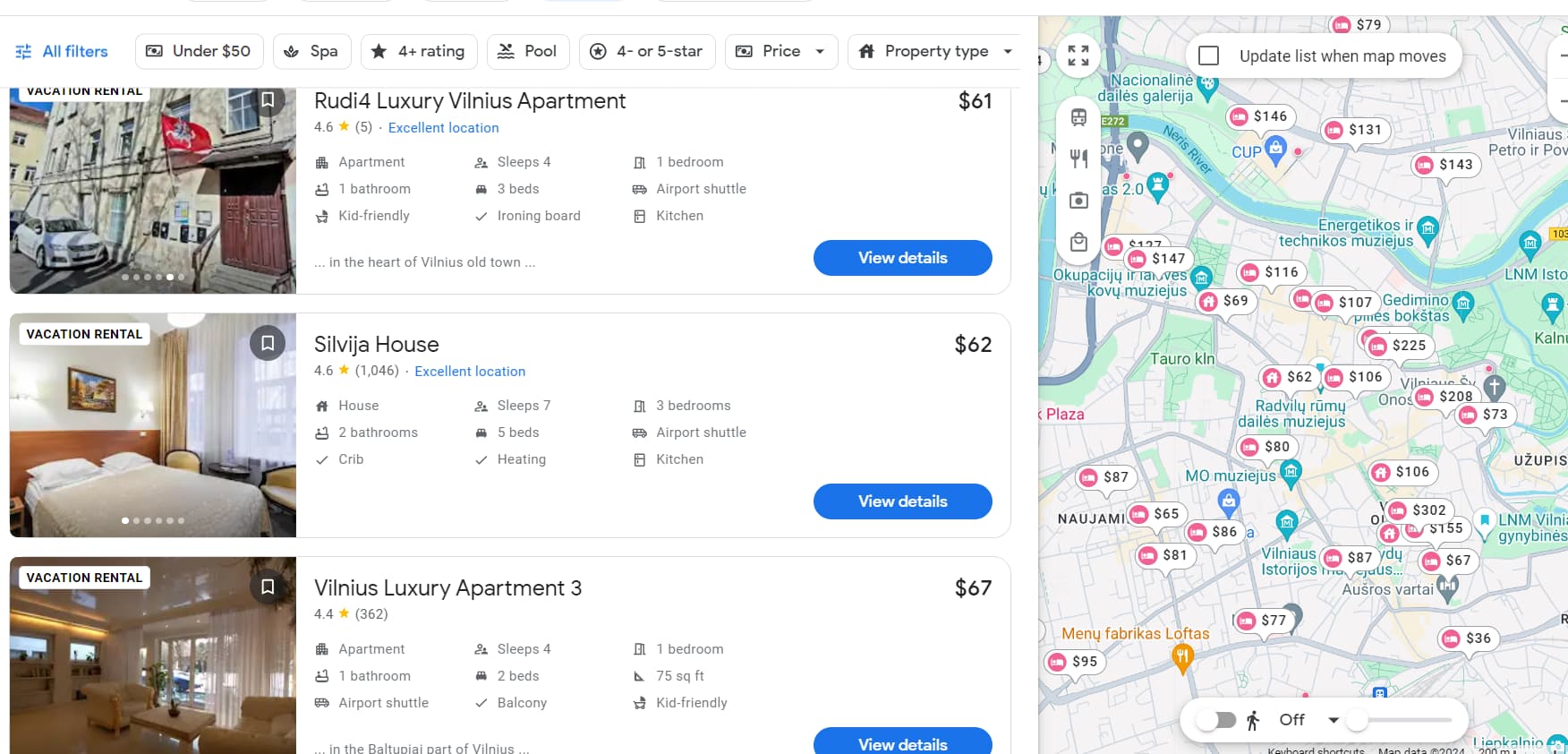1568x754 pixels.
Task: Save Silvija House with bookmark icon
Action: 267,343
